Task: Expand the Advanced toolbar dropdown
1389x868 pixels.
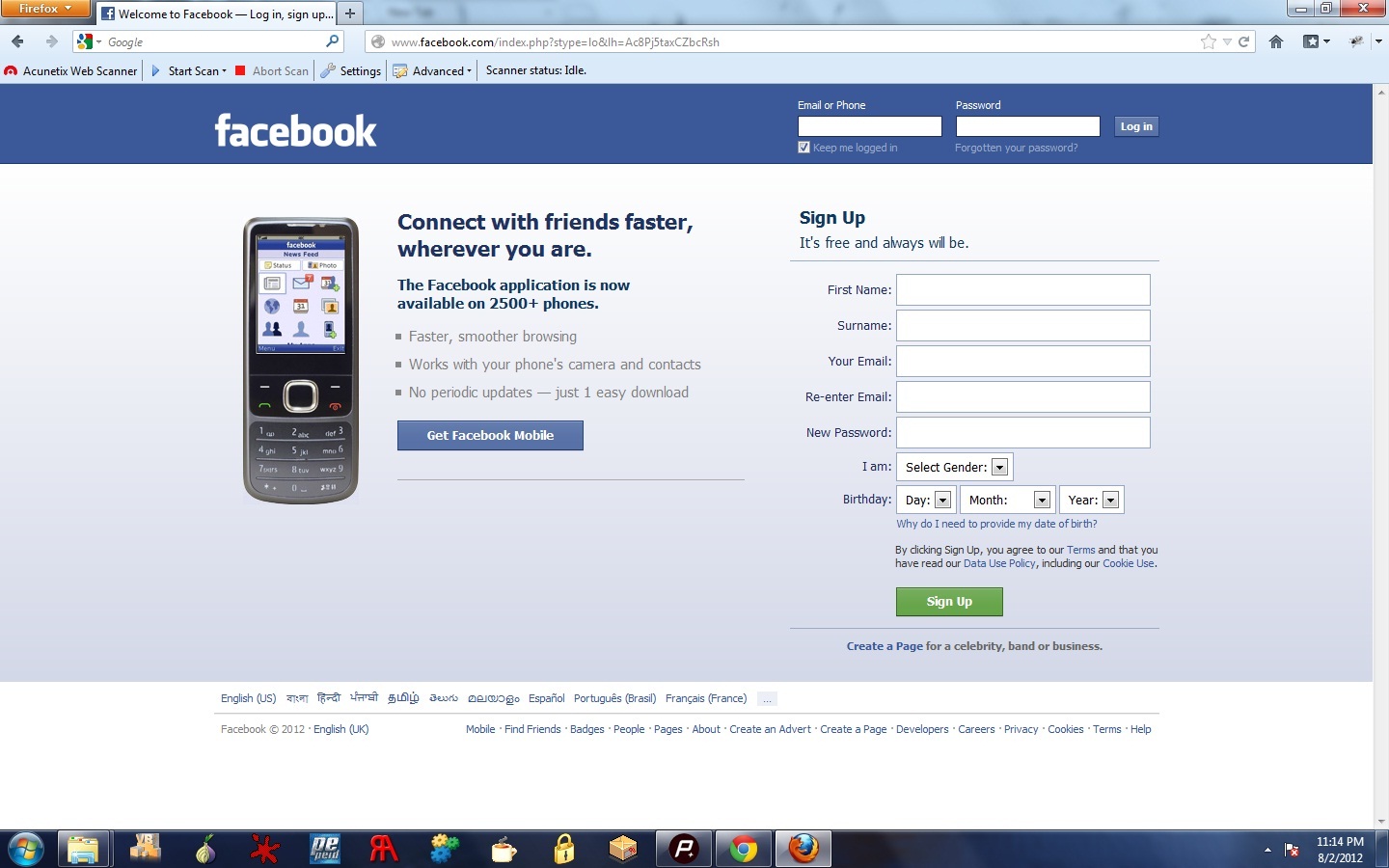Action: [x=469, y=71]
